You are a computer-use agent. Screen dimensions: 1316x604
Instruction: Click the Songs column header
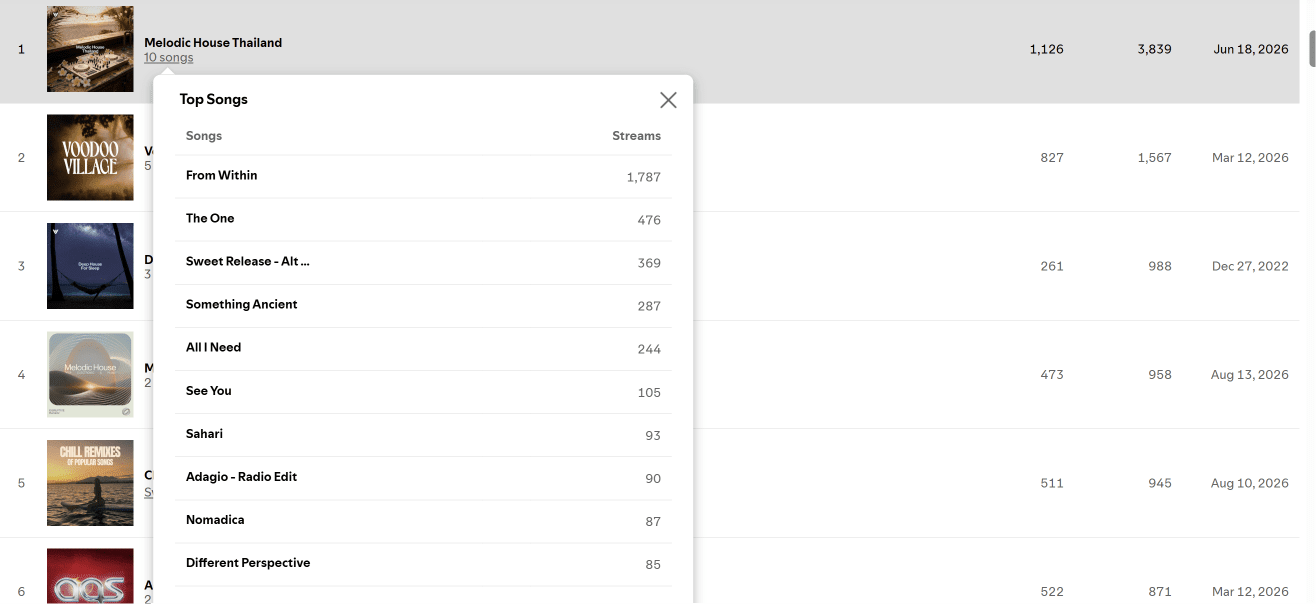tap(204, 136)
